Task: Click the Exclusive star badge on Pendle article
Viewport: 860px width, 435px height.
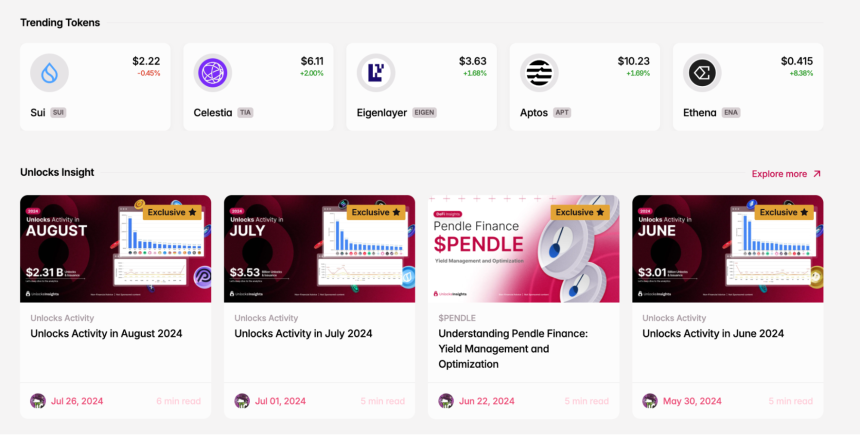Action: pos(580,212)
